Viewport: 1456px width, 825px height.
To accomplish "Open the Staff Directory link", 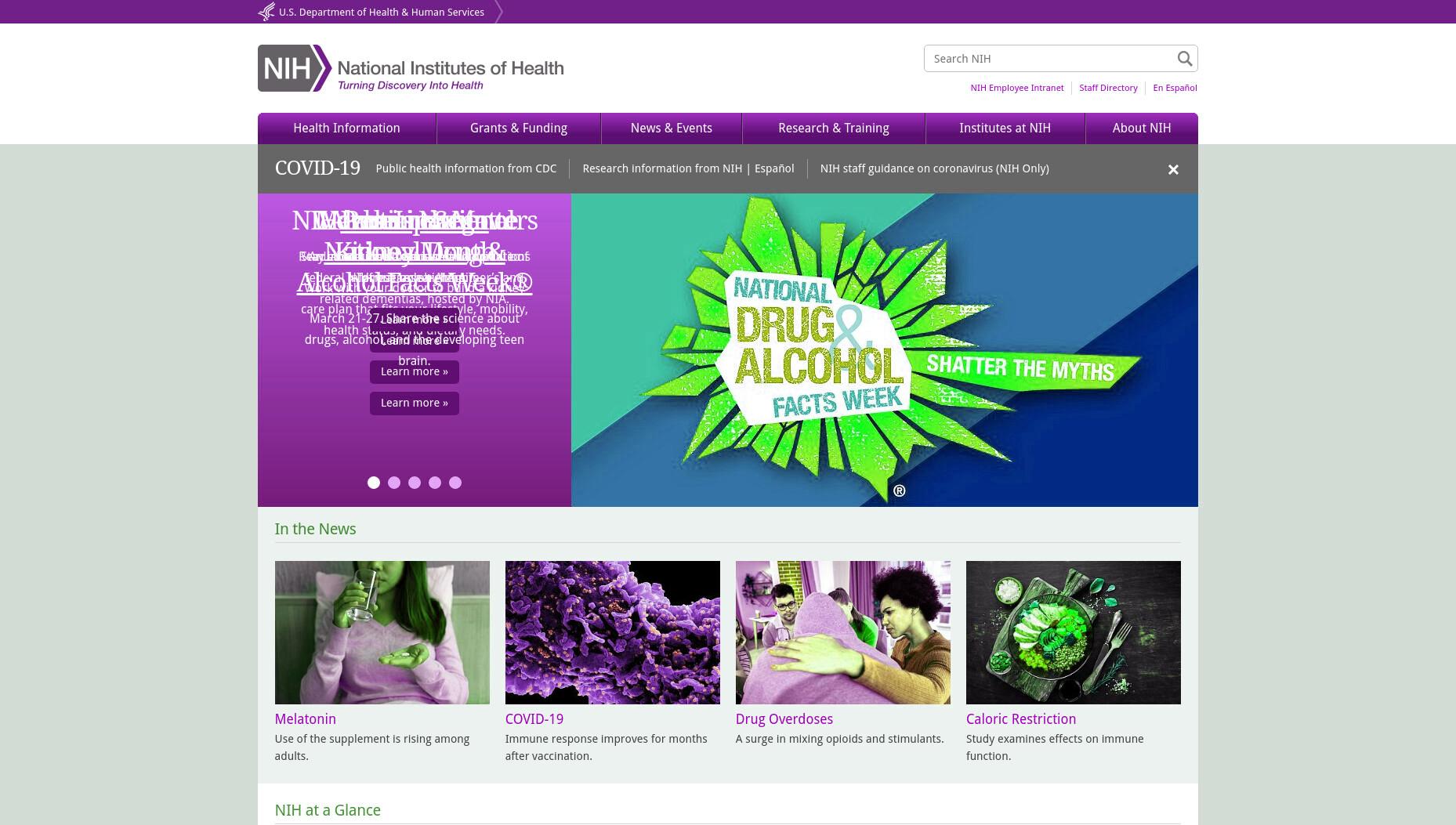I will pos(1108,88).
